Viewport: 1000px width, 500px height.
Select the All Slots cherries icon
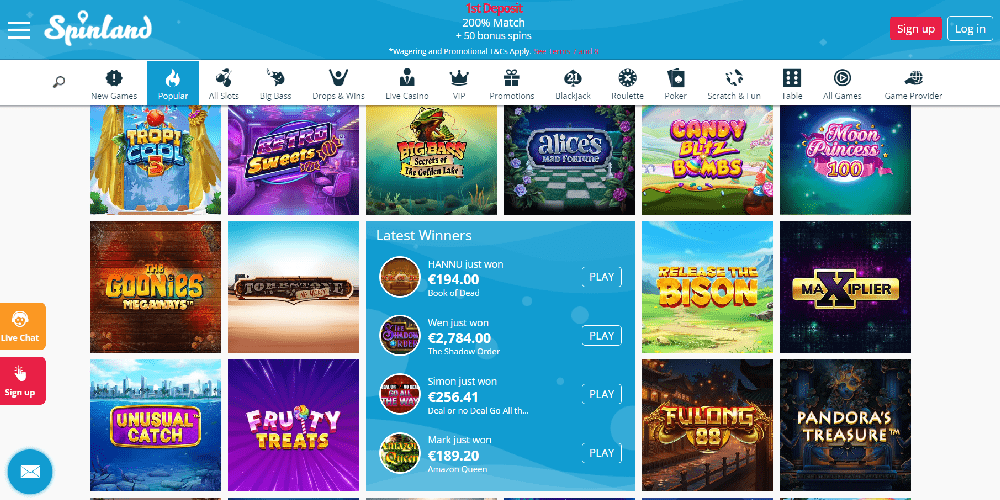click(x=223, y=79)
